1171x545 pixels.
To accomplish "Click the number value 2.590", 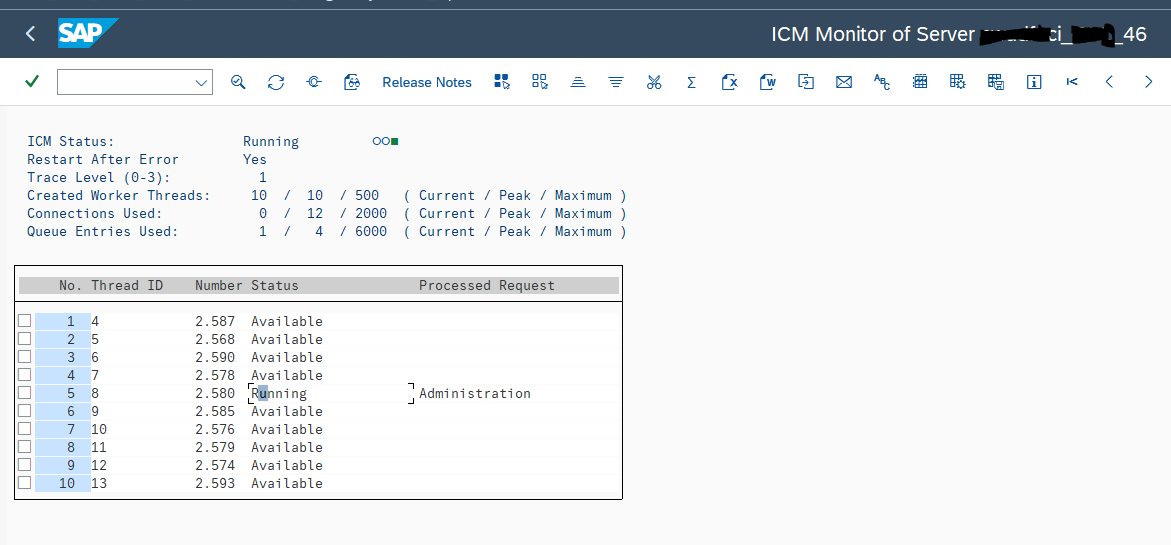I will point(215,357).
